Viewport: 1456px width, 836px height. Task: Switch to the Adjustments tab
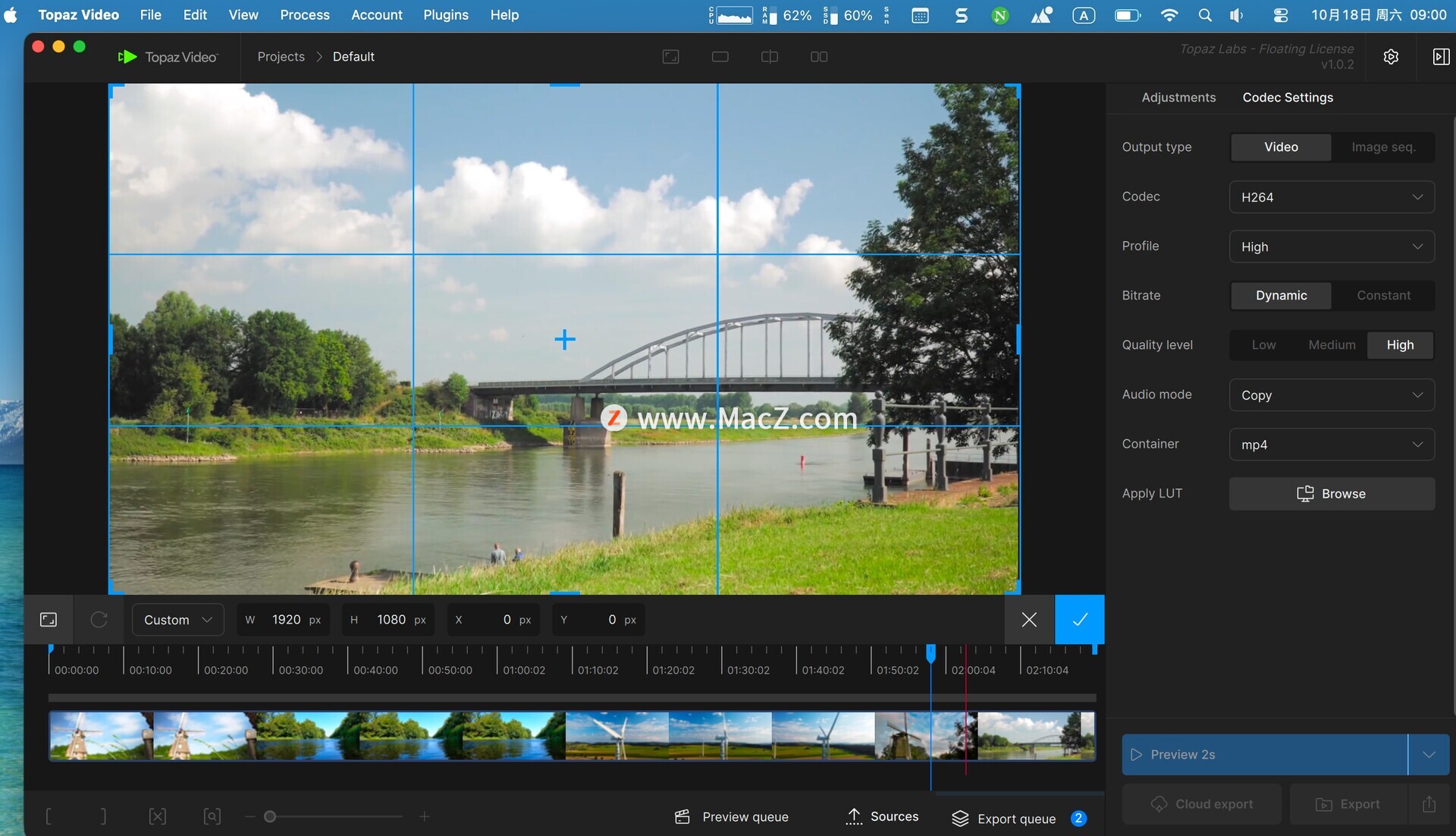1178,97
